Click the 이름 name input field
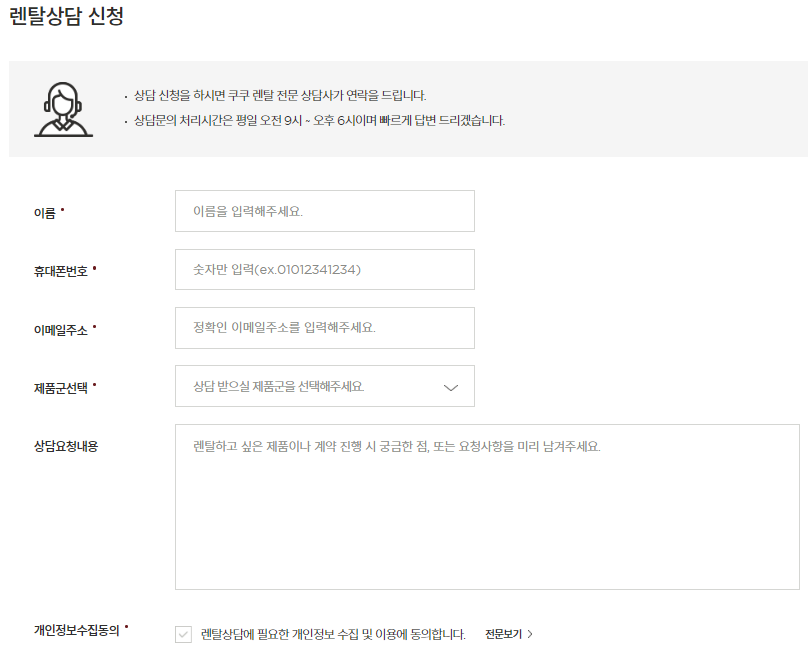This screenshot has height=647, width=808. (325, 211)
